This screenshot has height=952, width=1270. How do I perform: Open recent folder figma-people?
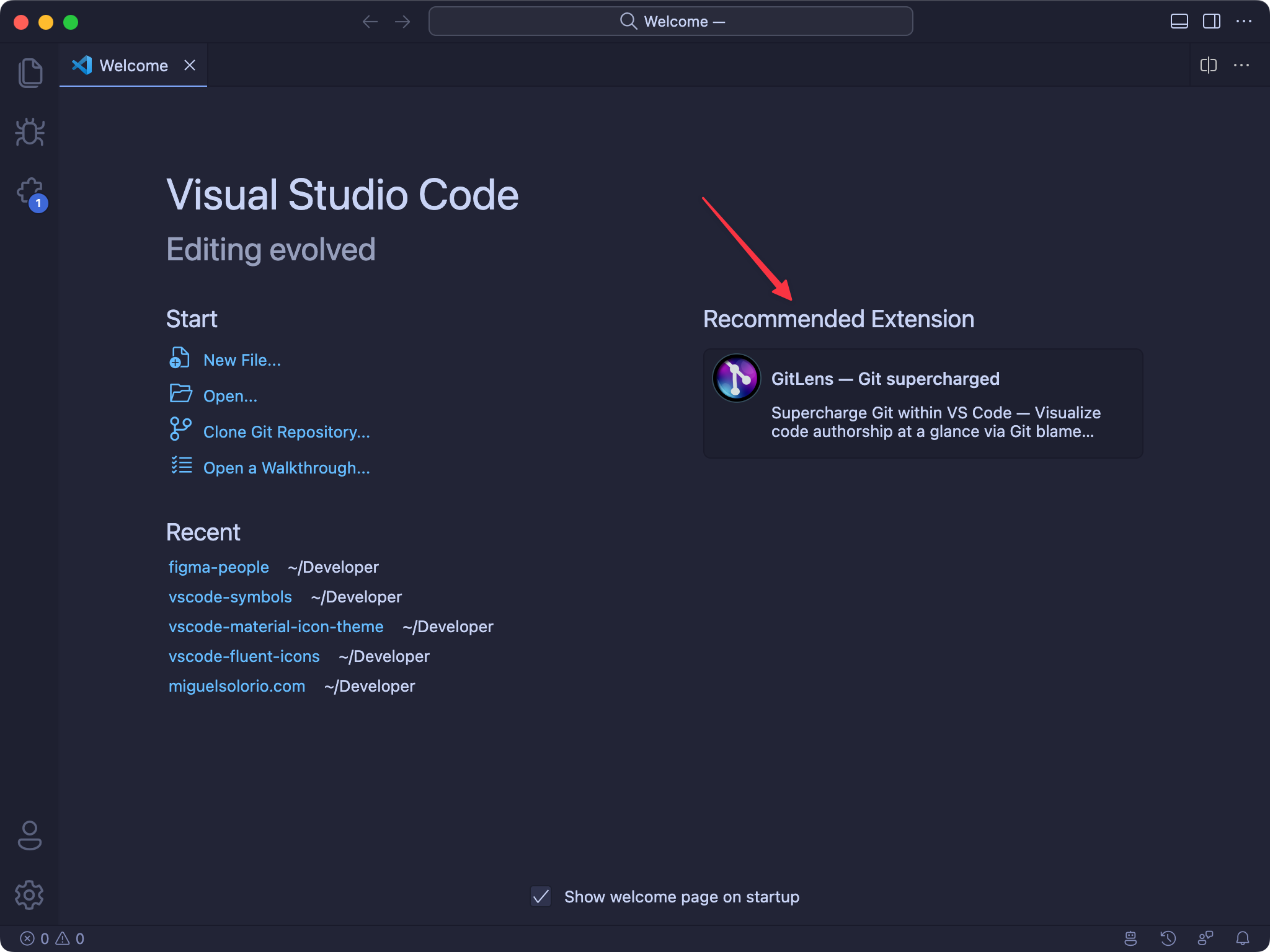218,567
